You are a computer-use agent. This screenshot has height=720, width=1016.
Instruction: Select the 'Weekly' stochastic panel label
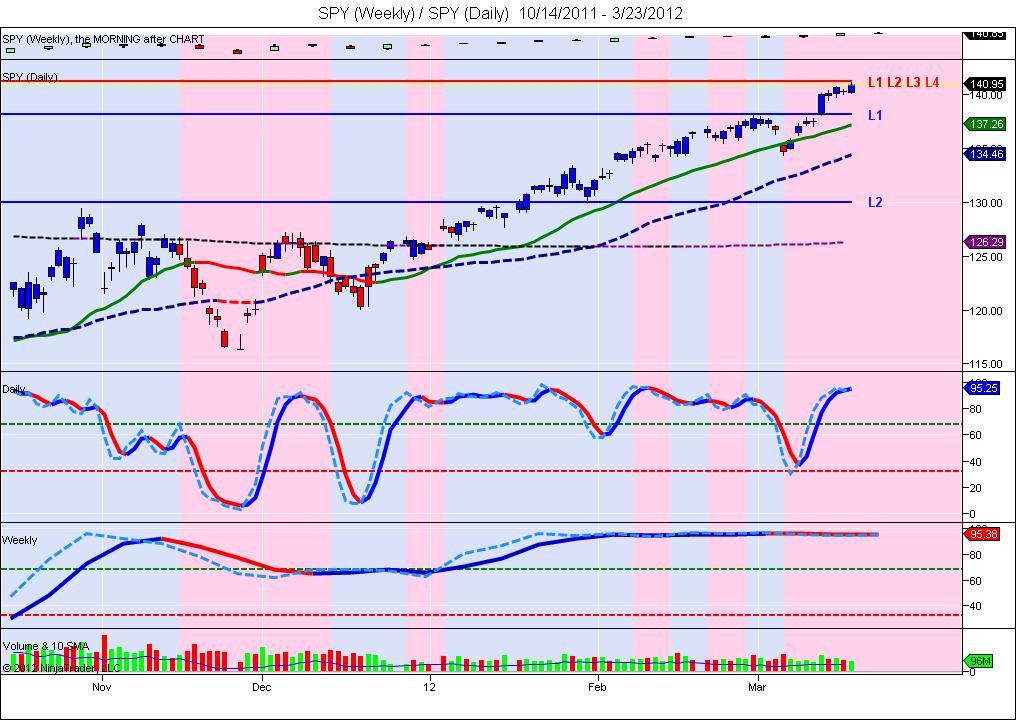[19, 540]
